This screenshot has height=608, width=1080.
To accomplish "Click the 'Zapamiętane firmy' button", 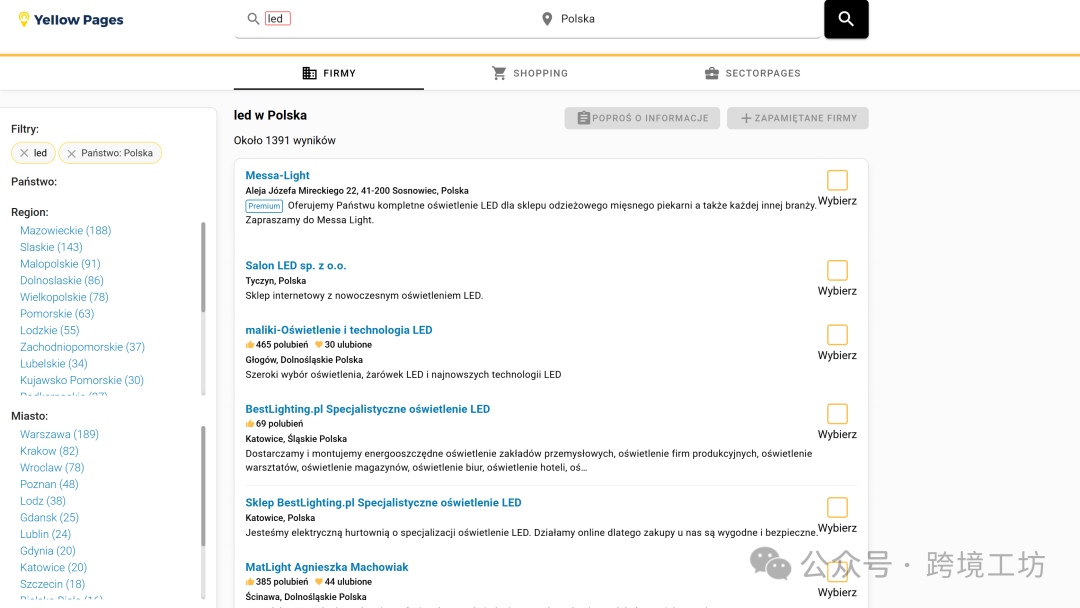I will 797,118.
